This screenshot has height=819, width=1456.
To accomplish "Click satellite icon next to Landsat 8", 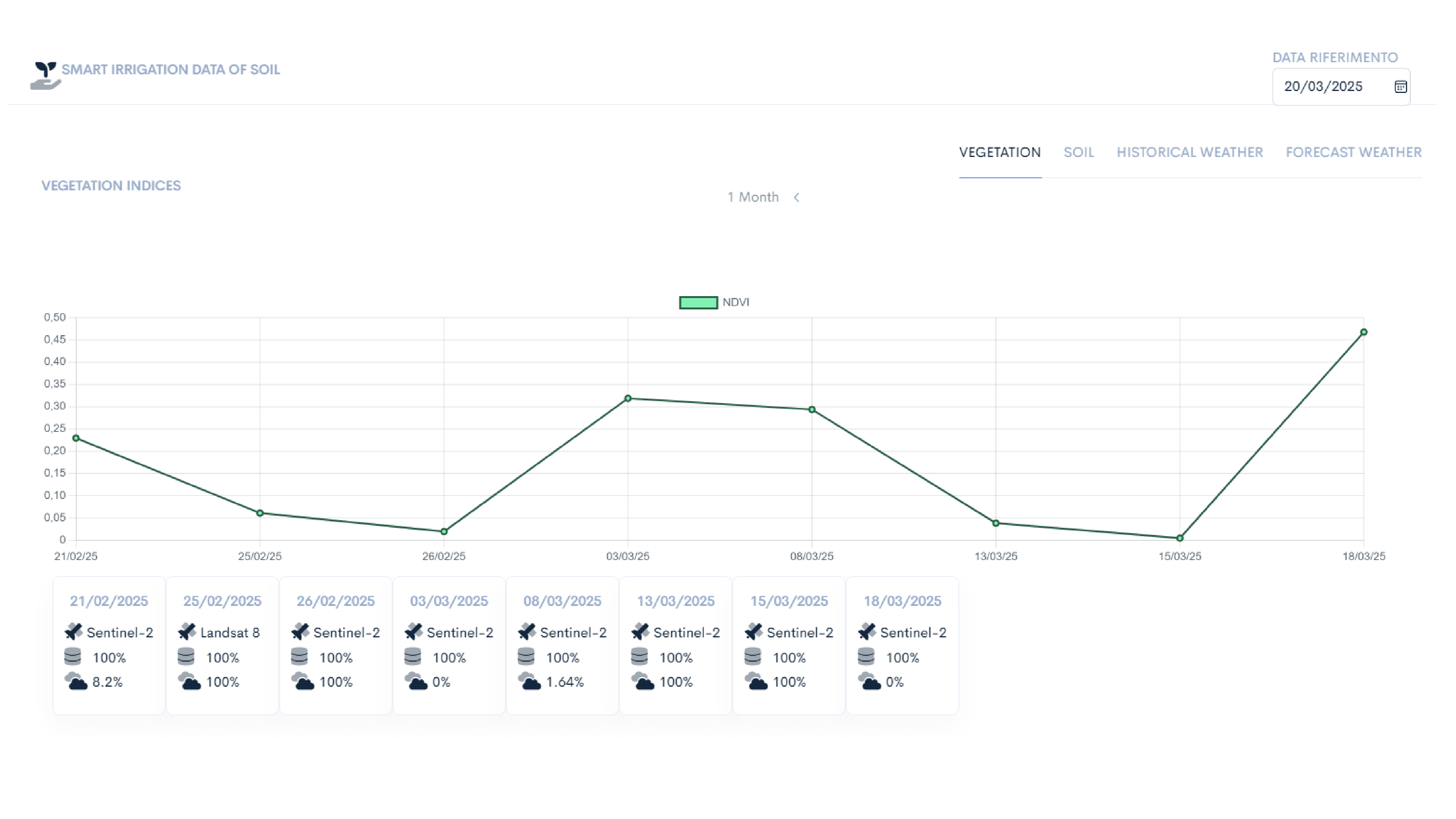I will pyautogui.click(x=187, y=631).
